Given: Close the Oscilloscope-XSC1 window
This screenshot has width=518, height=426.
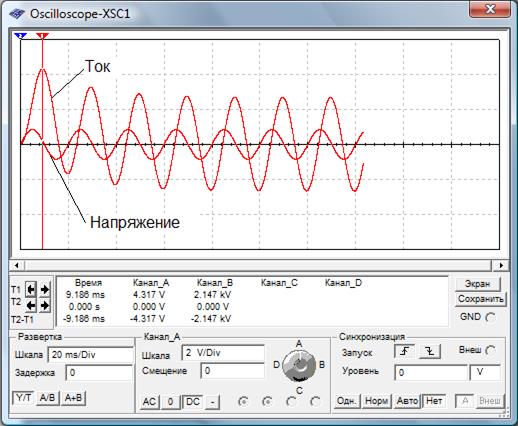Looking at the screenshot, I should [489, 9].
